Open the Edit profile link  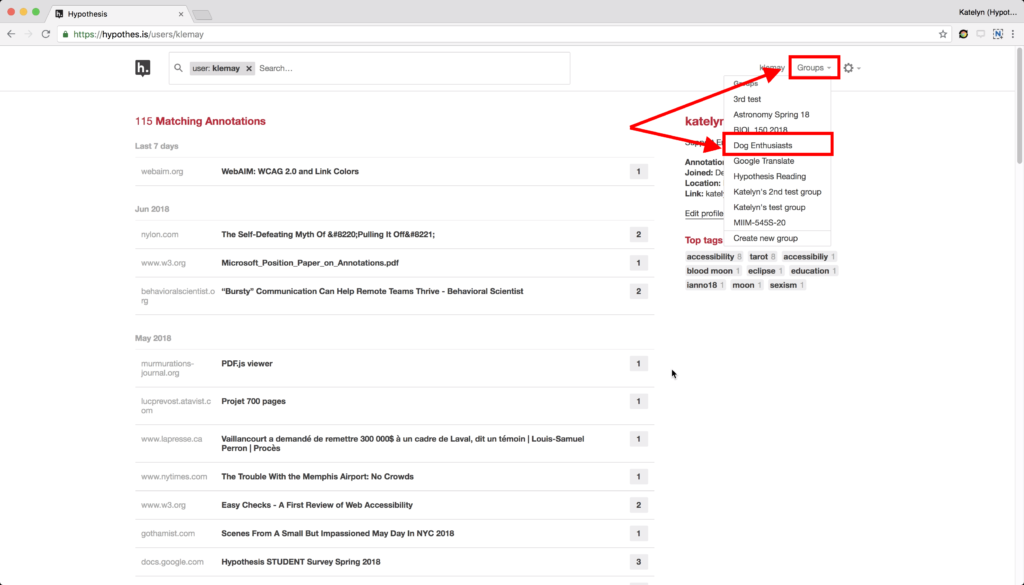point(703,213)
